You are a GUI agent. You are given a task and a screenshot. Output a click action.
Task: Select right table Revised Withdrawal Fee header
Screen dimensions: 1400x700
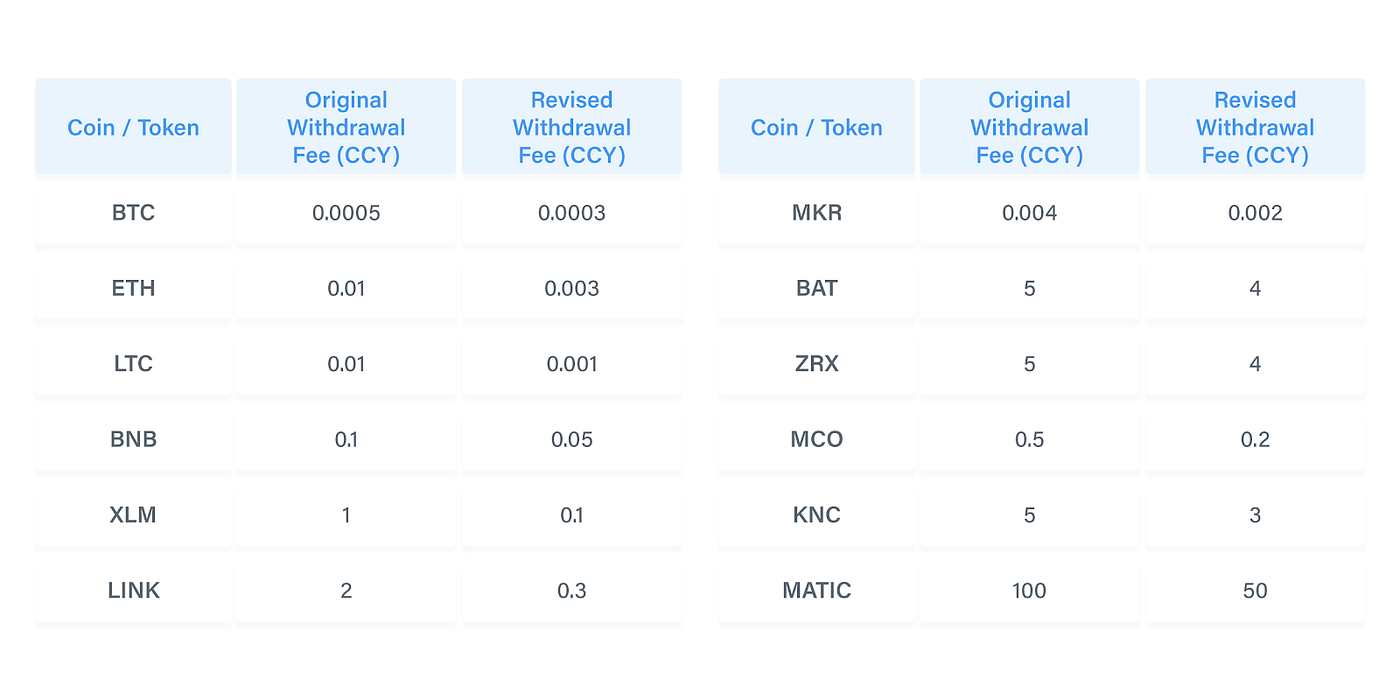(1255, 127)
